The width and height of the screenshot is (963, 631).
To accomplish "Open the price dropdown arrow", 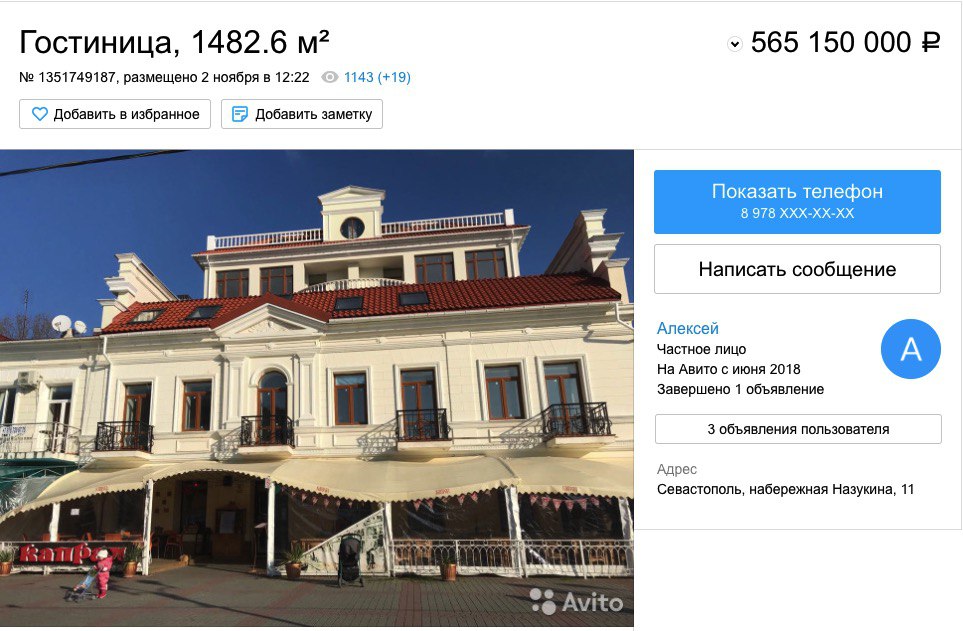I will 735,44.
